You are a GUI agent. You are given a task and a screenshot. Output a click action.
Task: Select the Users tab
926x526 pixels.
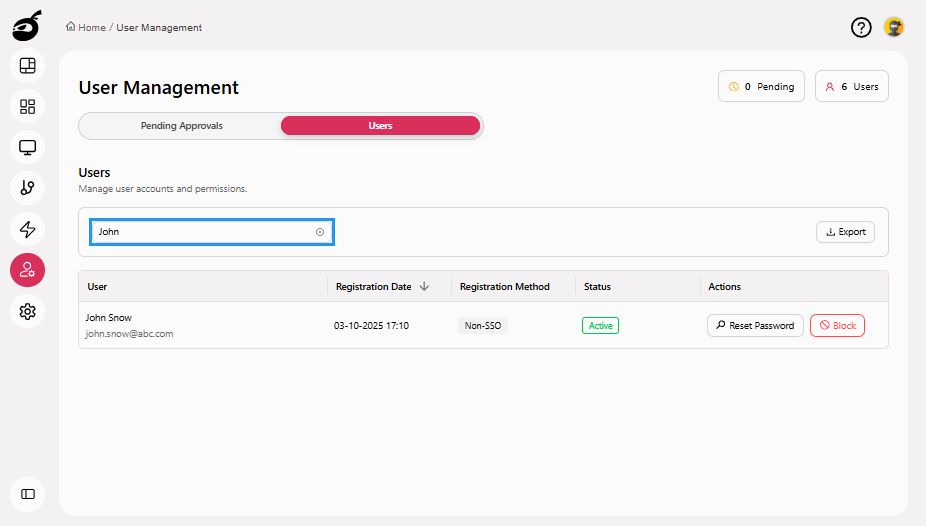pyautogui.click(x=380, y=126)
